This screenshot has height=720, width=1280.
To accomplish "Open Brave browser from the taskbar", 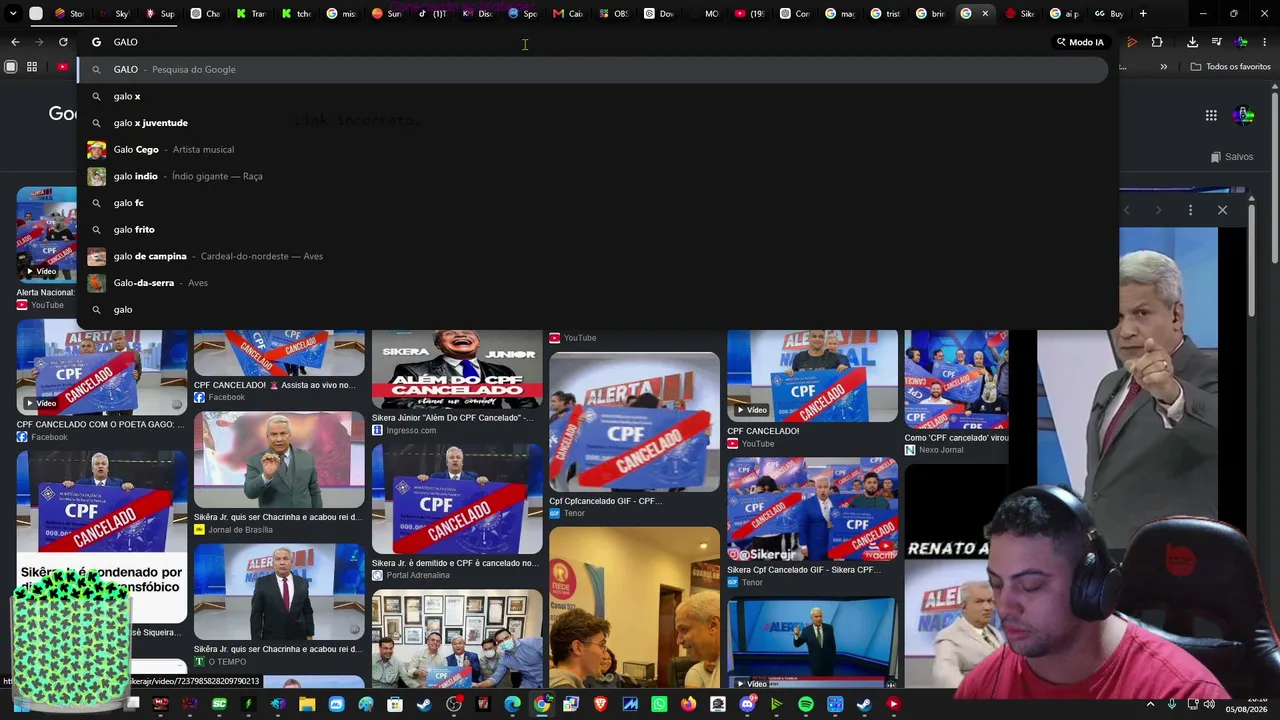I will (x=600, y=705).
